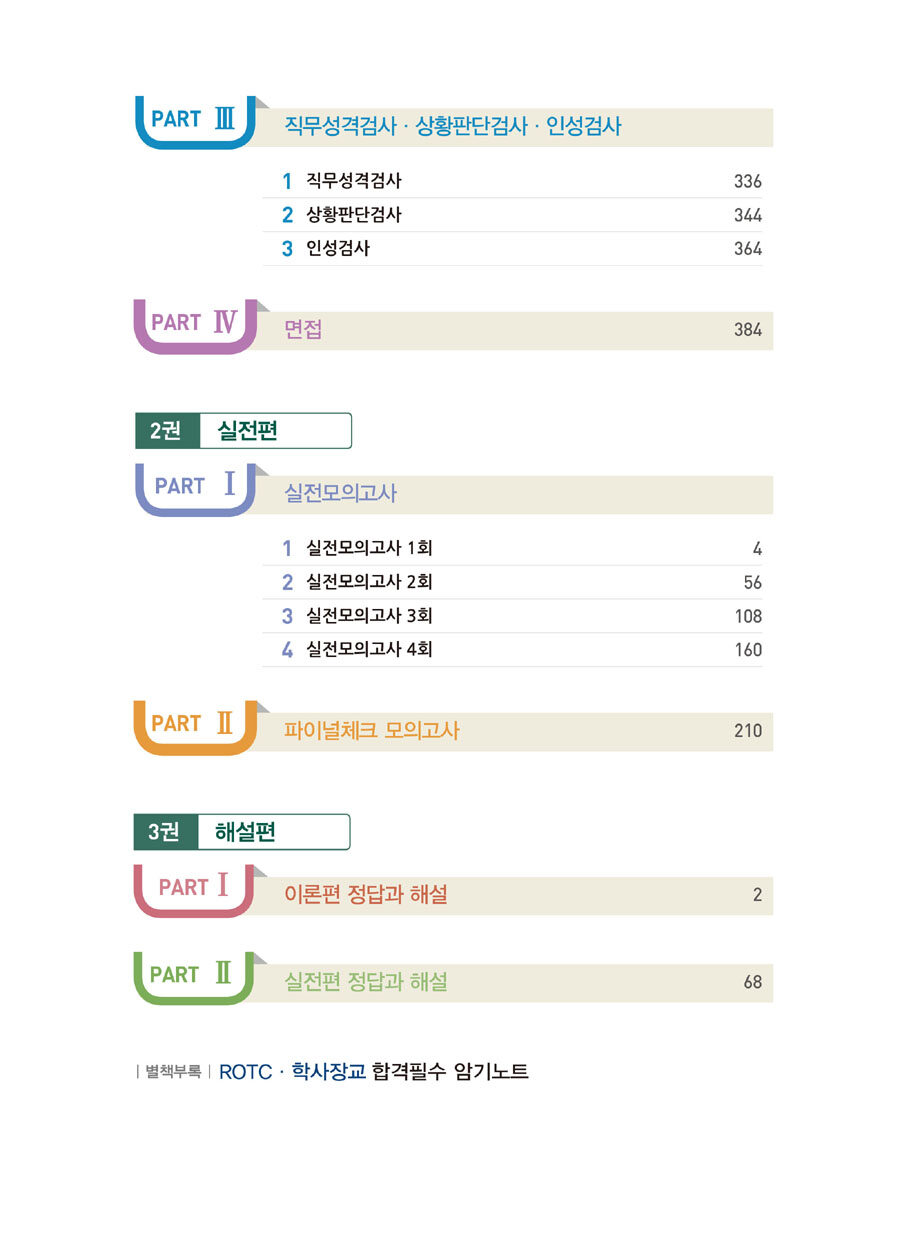Click the purple PART Ⅳ badge
The width and height of the screenshot is (900, 1239).
pyautogui.click(x=195, y=326)
